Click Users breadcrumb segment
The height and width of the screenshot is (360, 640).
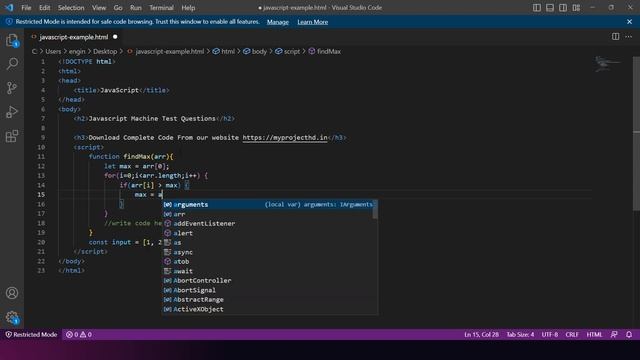[53, 51]
